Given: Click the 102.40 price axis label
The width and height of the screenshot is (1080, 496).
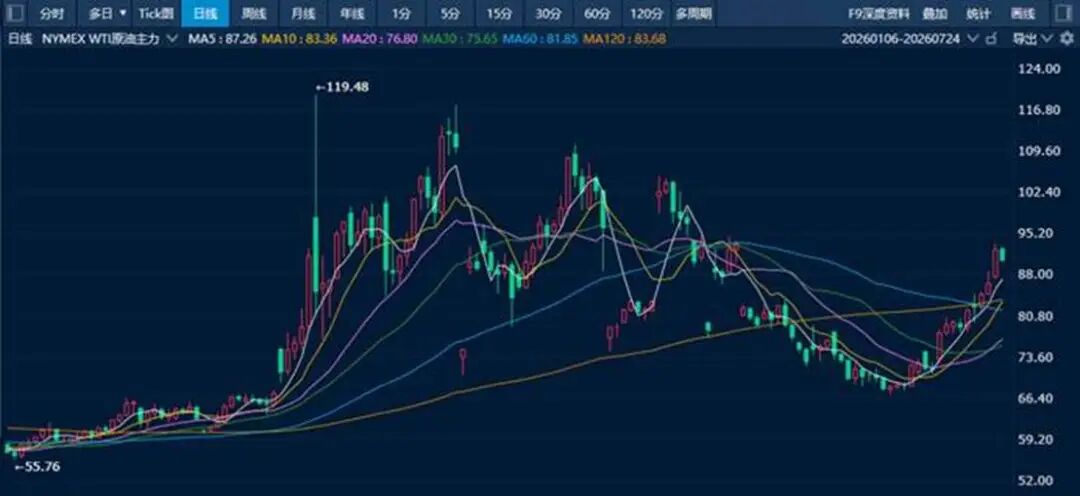Looking at the screenshot, I should coord(1039,192).
